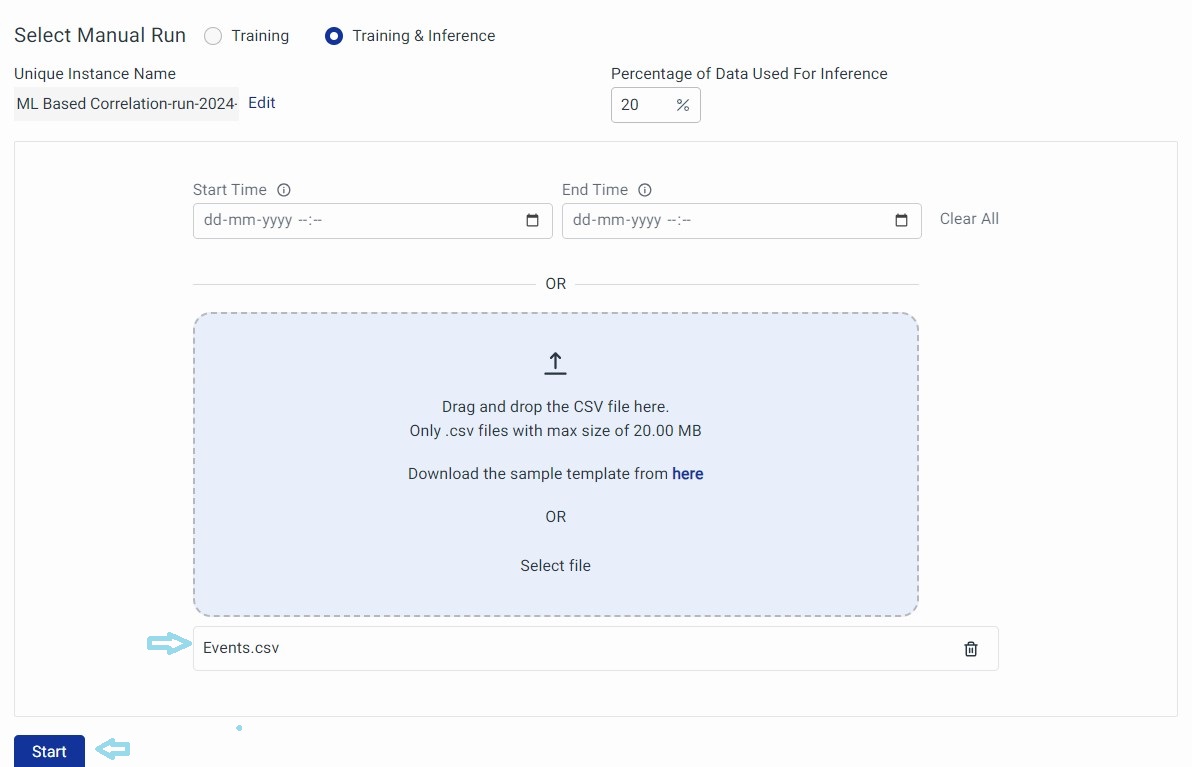Click the upload arrow icon
Image resolution: width=1192 pixels, height=767 pixels.
click(556, 364)
